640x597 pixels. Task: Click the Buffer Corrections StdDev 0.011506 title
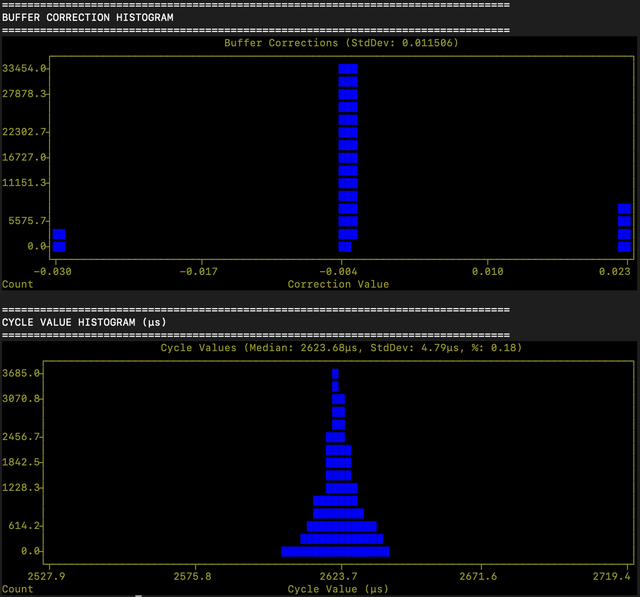pos(341,43)
